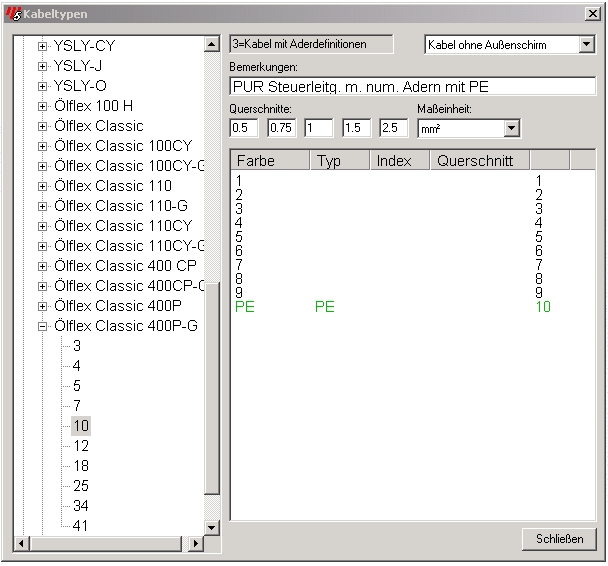The width and height of the screenshot is (608, 566).
Task: Choose the 34-core cable variant
Action: click(81, 506)
